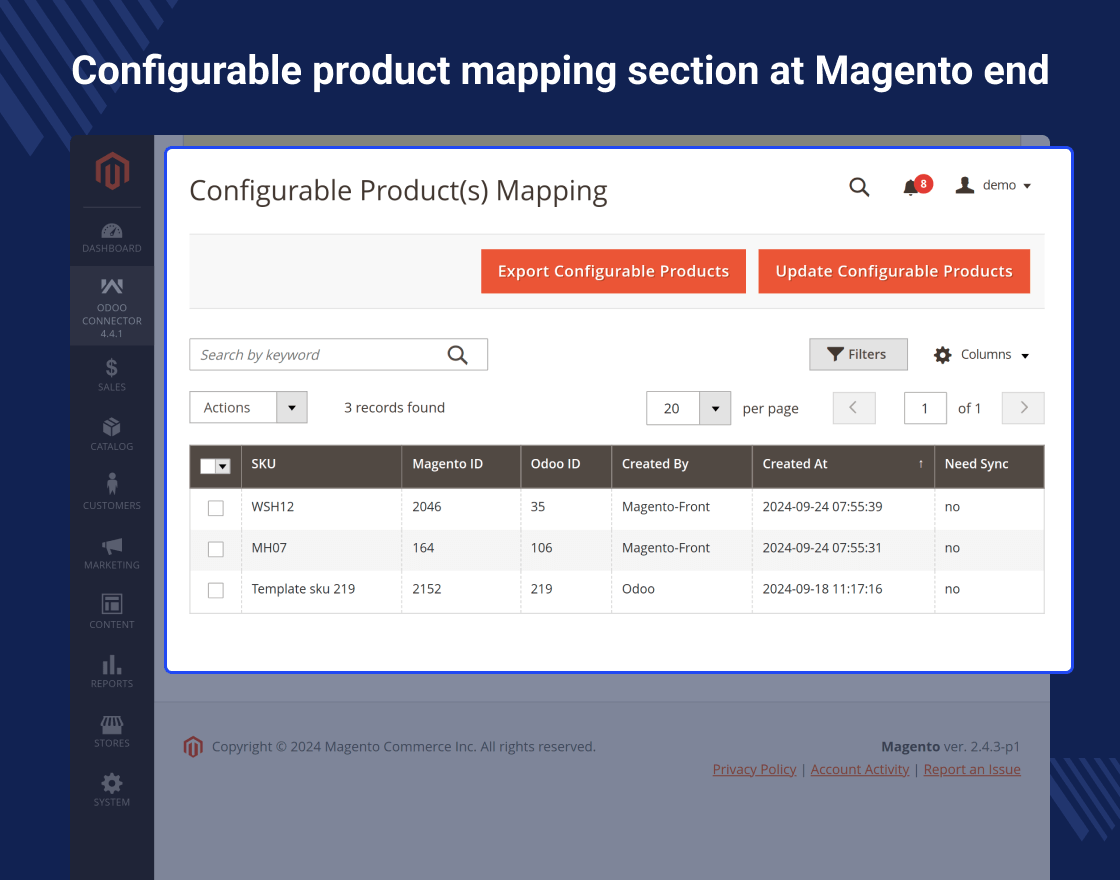
Task: Sort by Odoo ID column header
Action: 566,466
